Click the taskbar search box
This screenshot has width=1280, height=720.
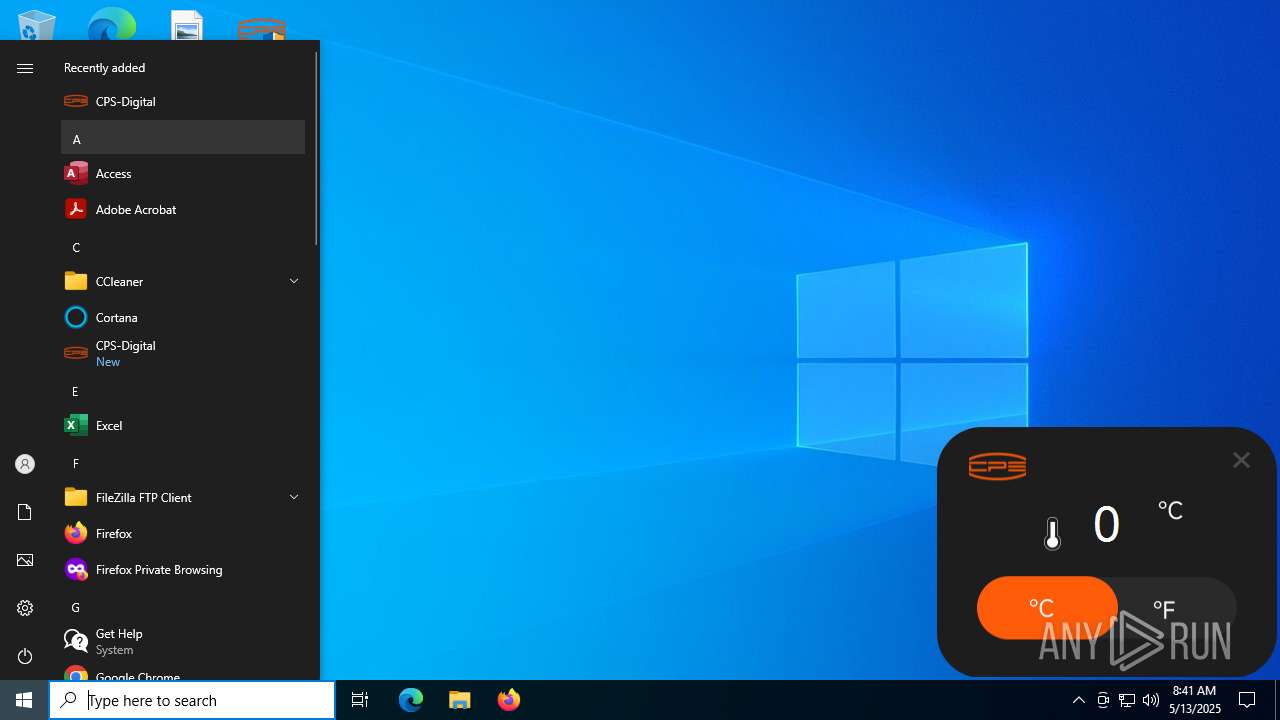pos(192,700)
